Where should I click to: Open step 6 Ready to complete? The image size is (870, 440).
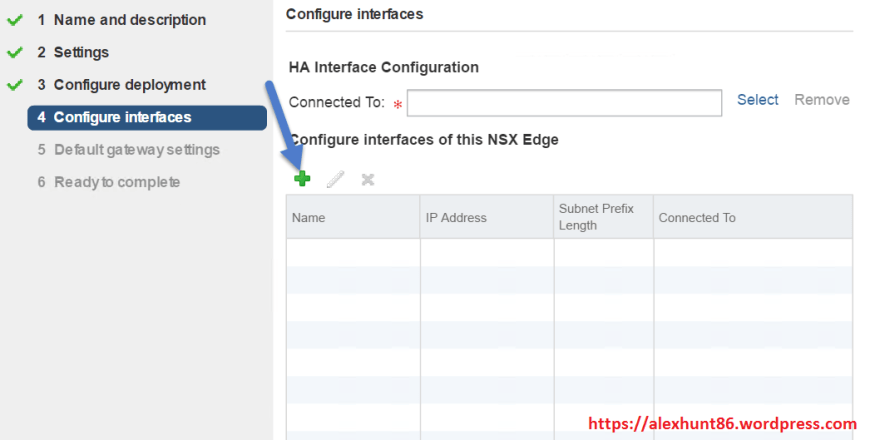pos(109,182)
